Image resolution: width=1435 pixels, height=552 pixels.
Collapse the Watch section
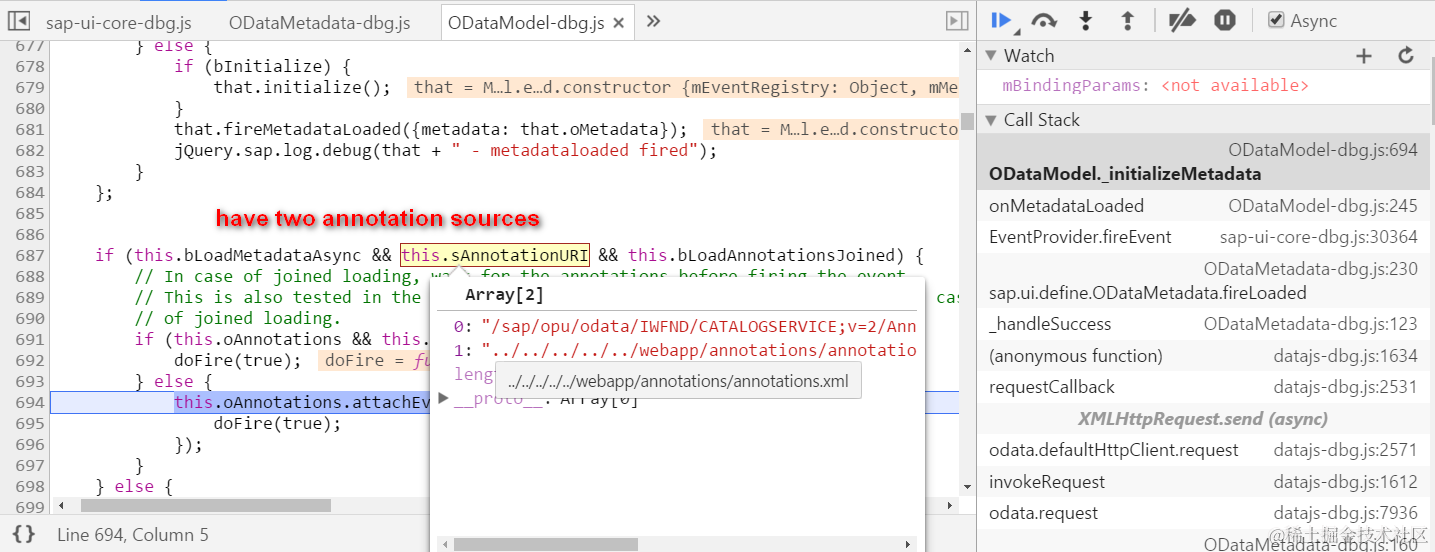tap(991, 56)
